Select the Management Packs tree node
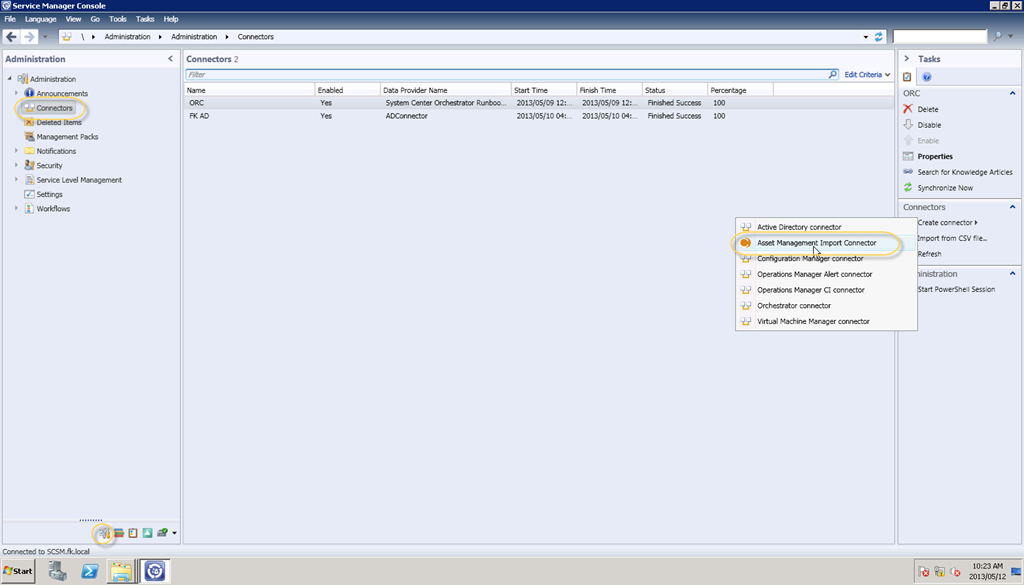1024x585 pixels. (67, 137)
